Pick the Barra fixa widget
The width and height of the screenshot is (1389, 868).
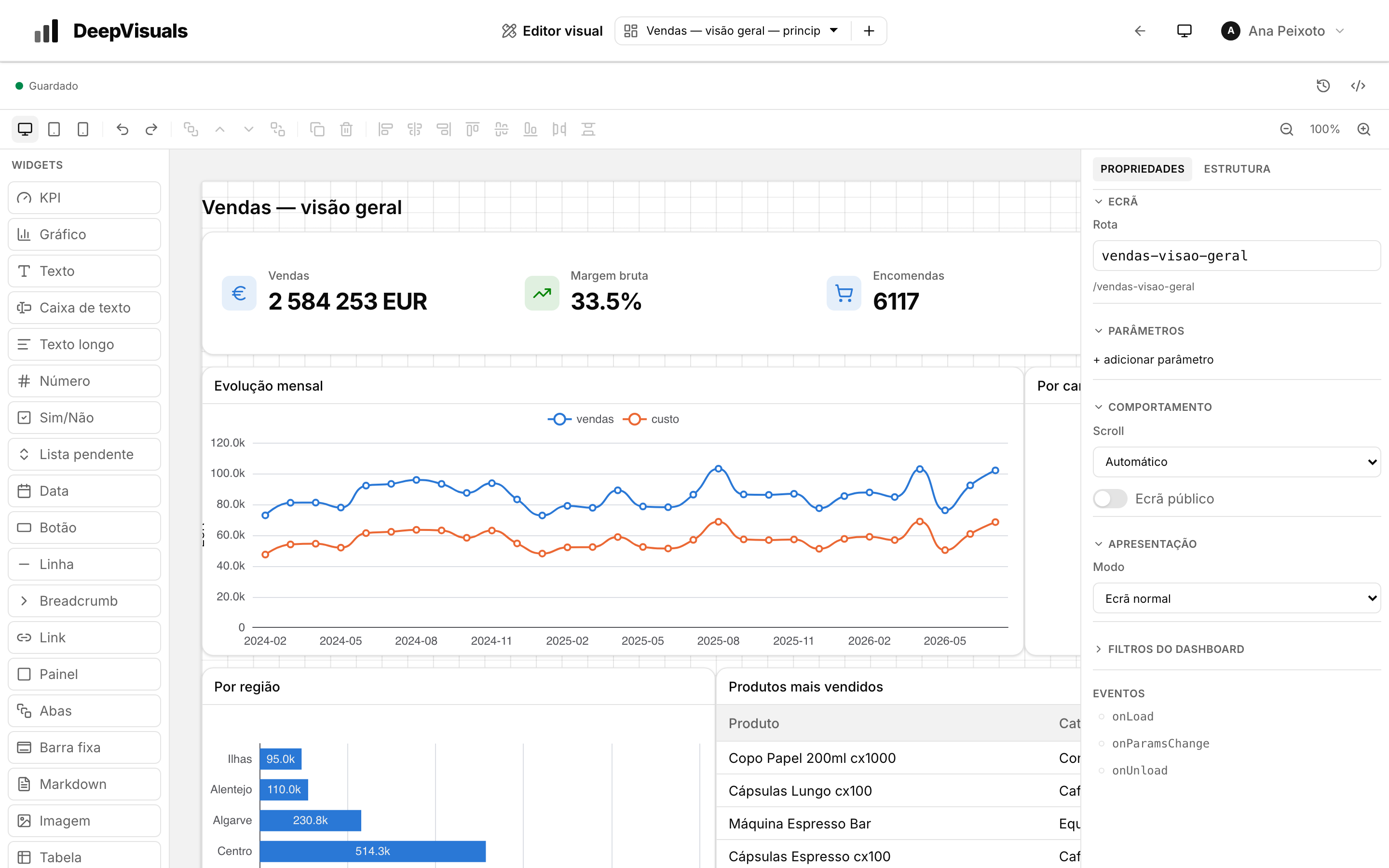point(84,747)
